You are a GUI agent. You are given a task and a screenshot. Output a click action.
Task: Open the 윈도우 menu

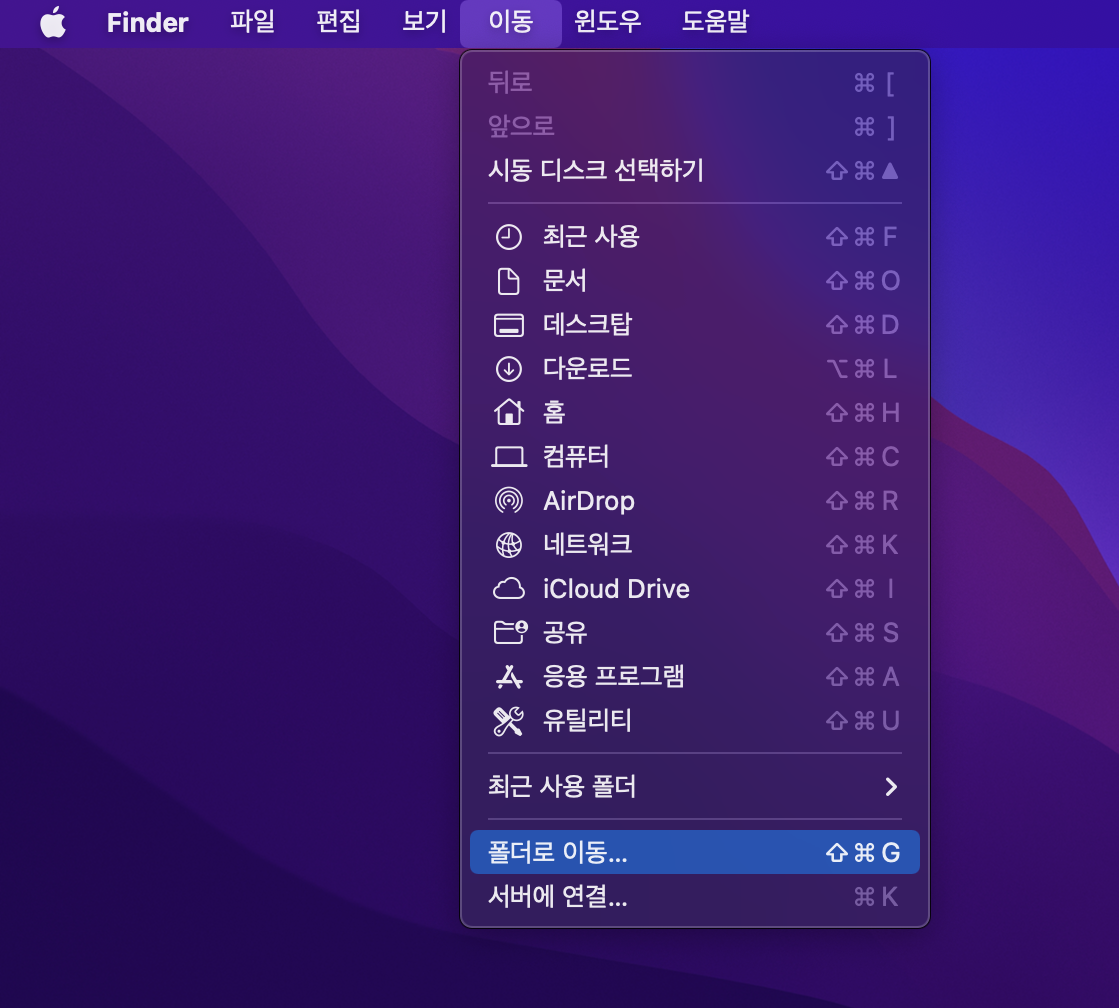608,22
